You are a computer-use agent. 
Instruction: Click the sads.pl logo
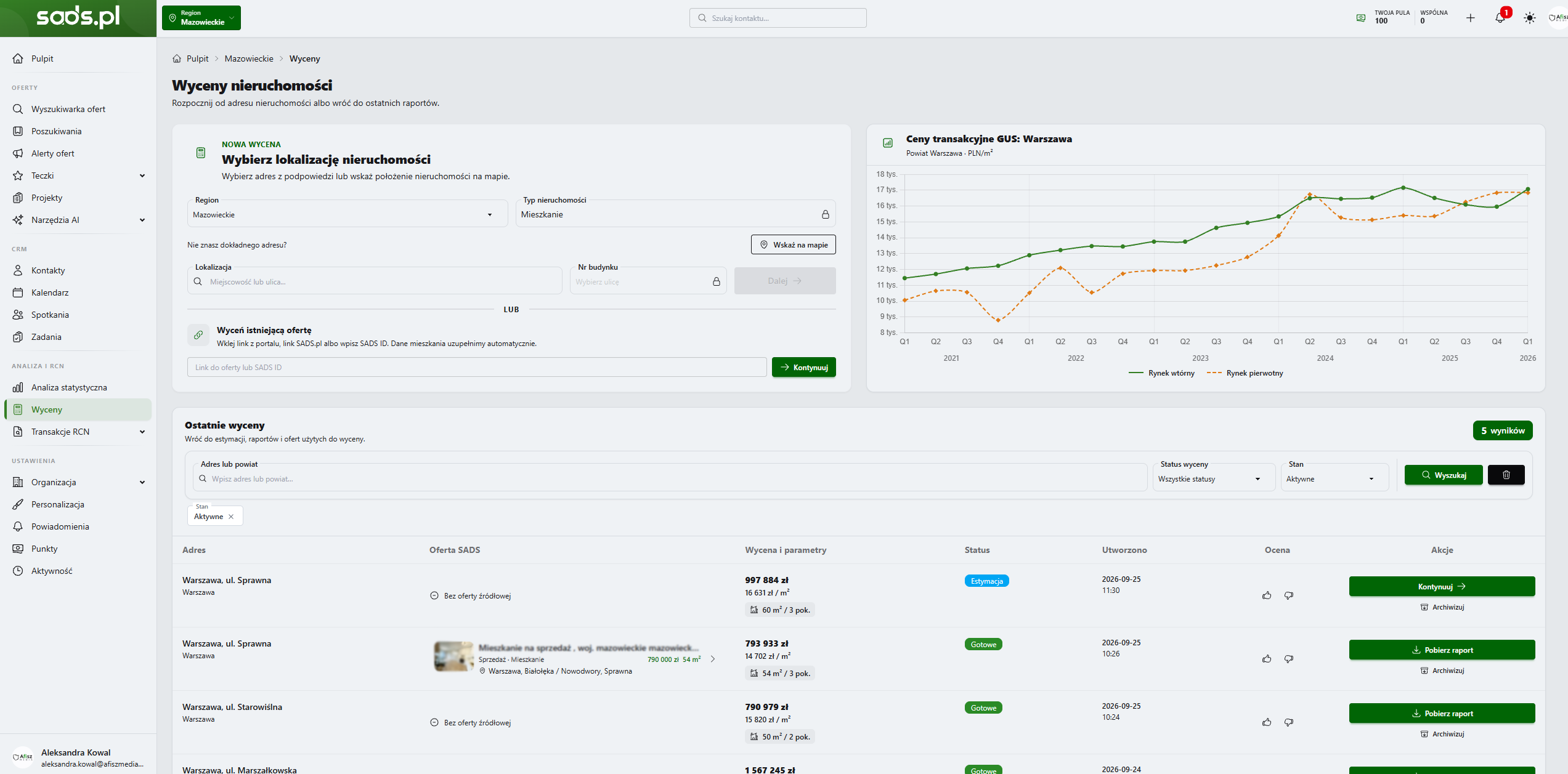pyautogui.click(x=78, y=17)
